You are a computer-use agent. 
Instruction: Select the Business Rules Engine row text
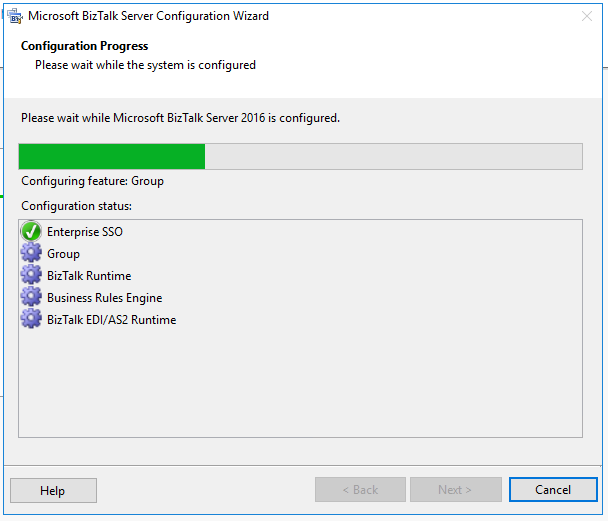(x=104, y=298)
